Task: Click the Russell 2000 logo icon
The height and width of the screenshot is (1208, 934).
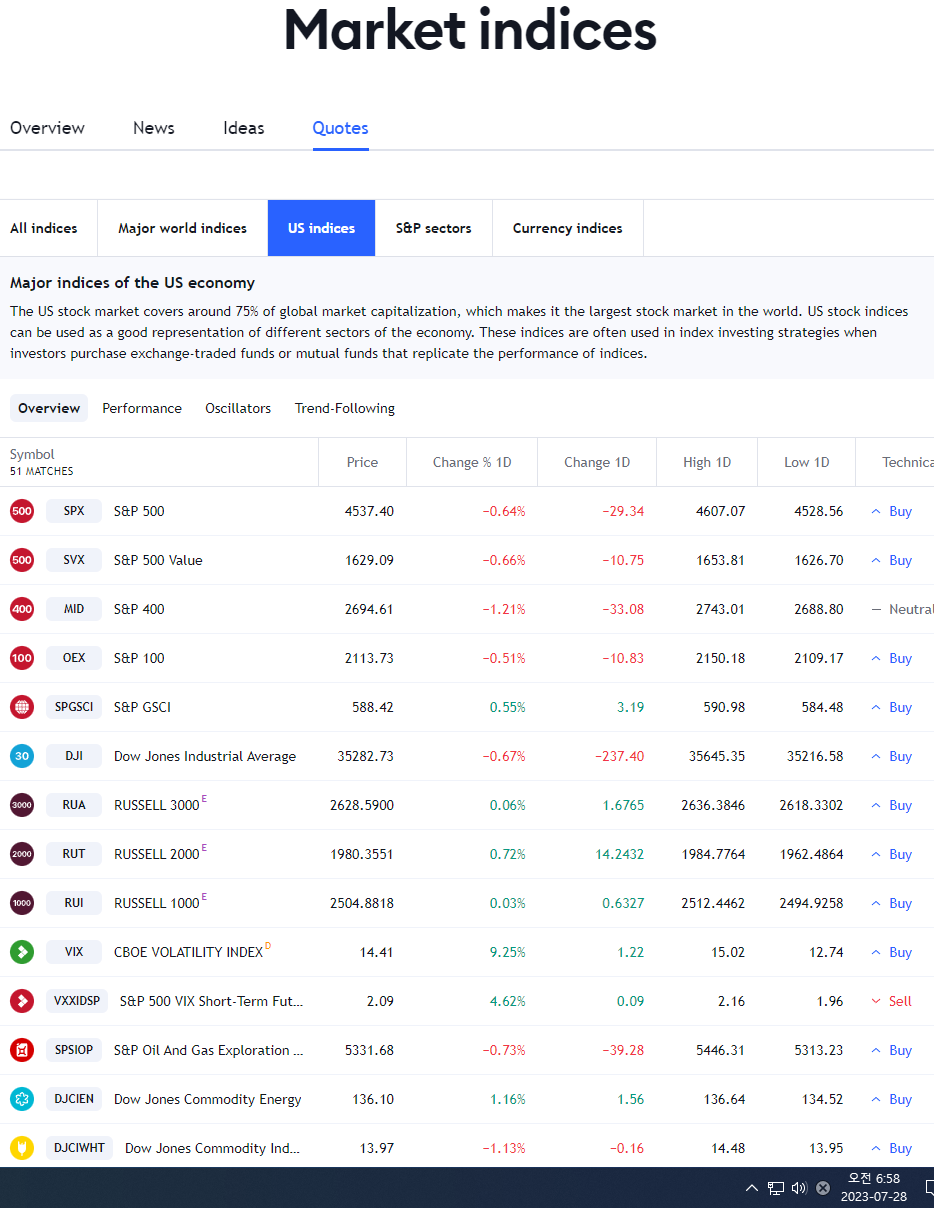Action: tap(22, 854)
